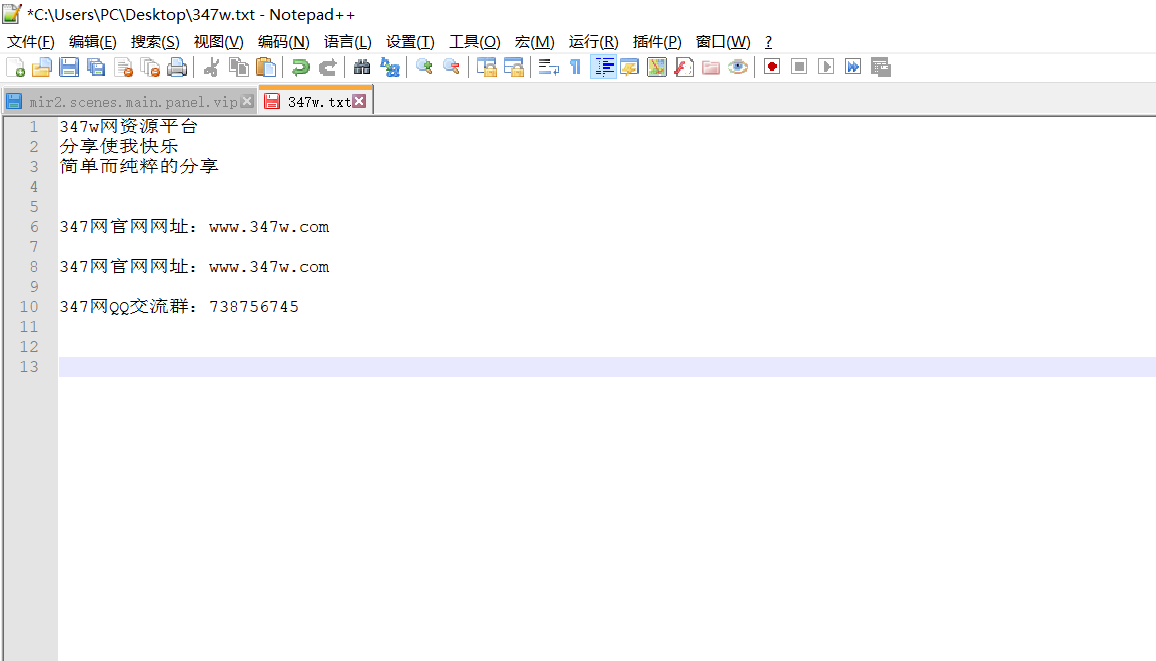Print the document with the Print icon
This screenshot has height=661, width=1156.
click(x=177, y=67)
